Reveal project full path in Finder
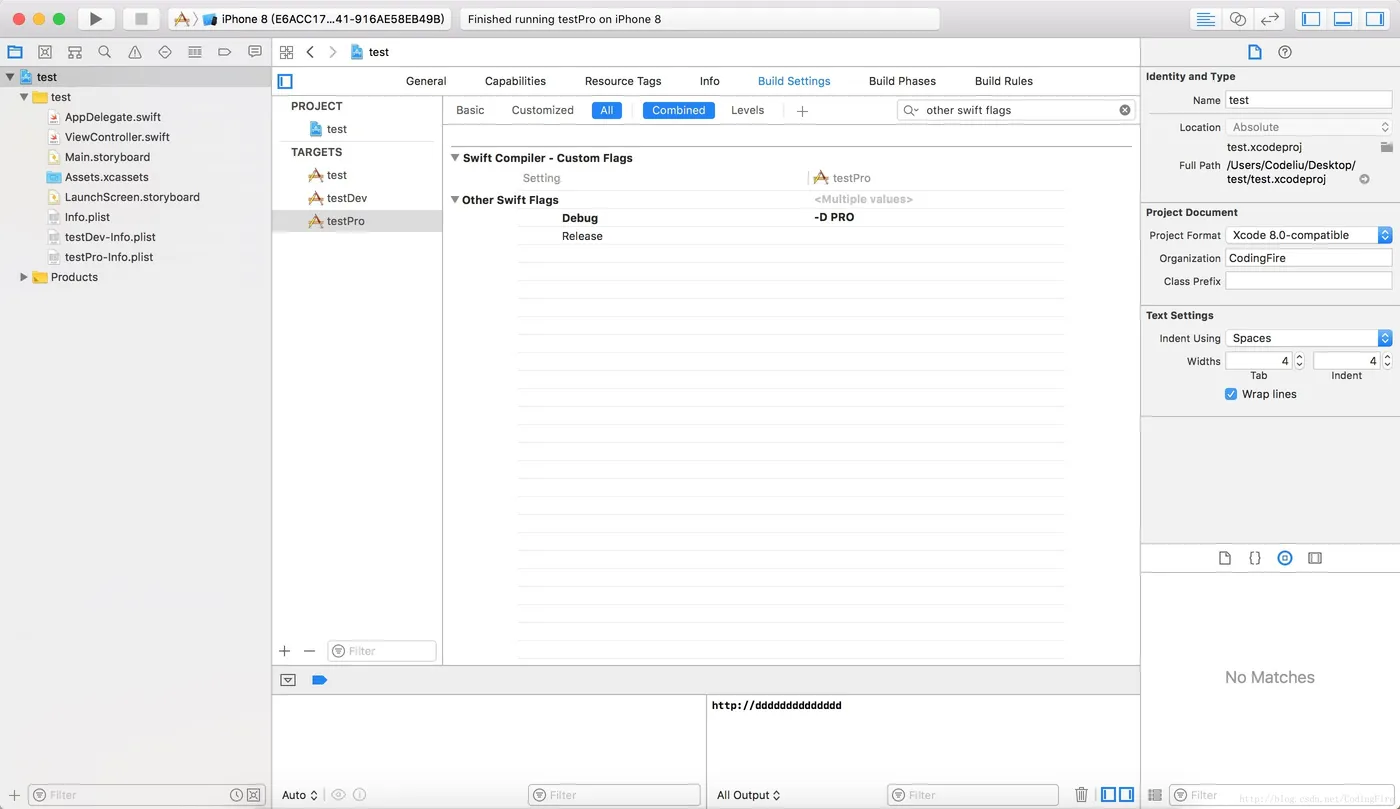The height and width of the screenshot is (809, 1400). click(x=1365, y=180)
